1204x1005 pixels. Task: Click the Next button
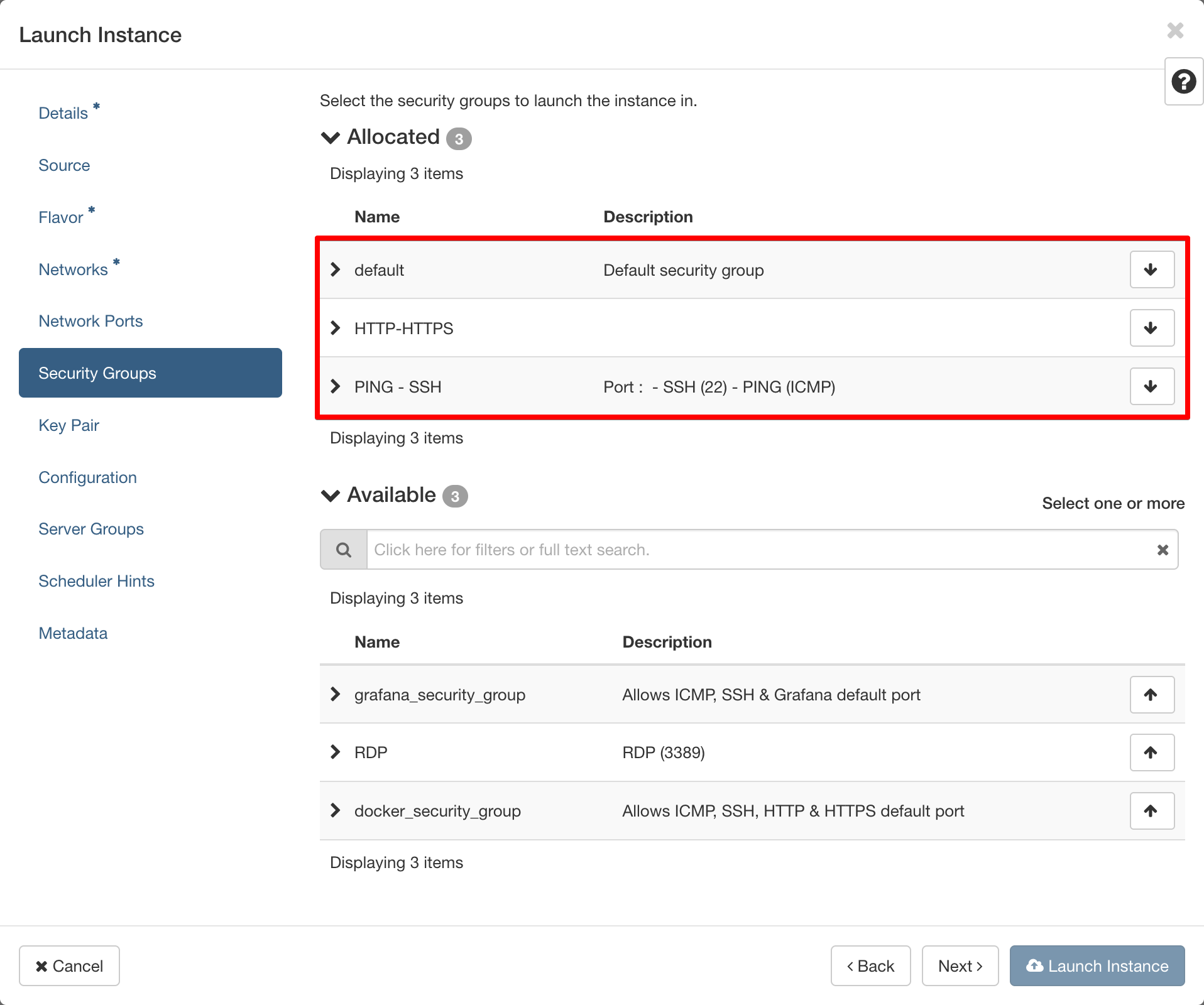pyautogui.click(x=960, y=966)
